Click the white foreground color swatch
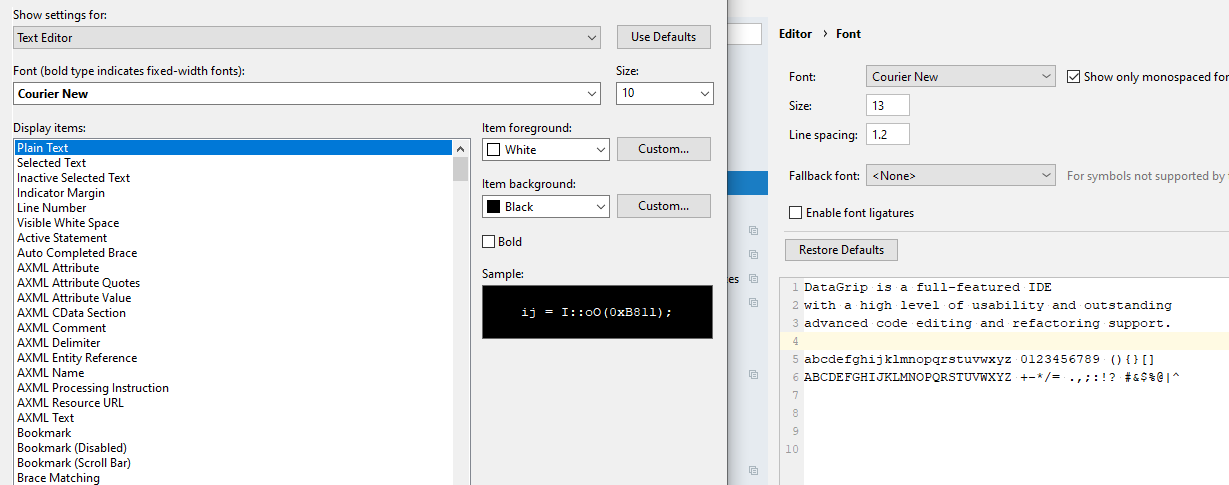1229x485 pixels. click(493, 150)
